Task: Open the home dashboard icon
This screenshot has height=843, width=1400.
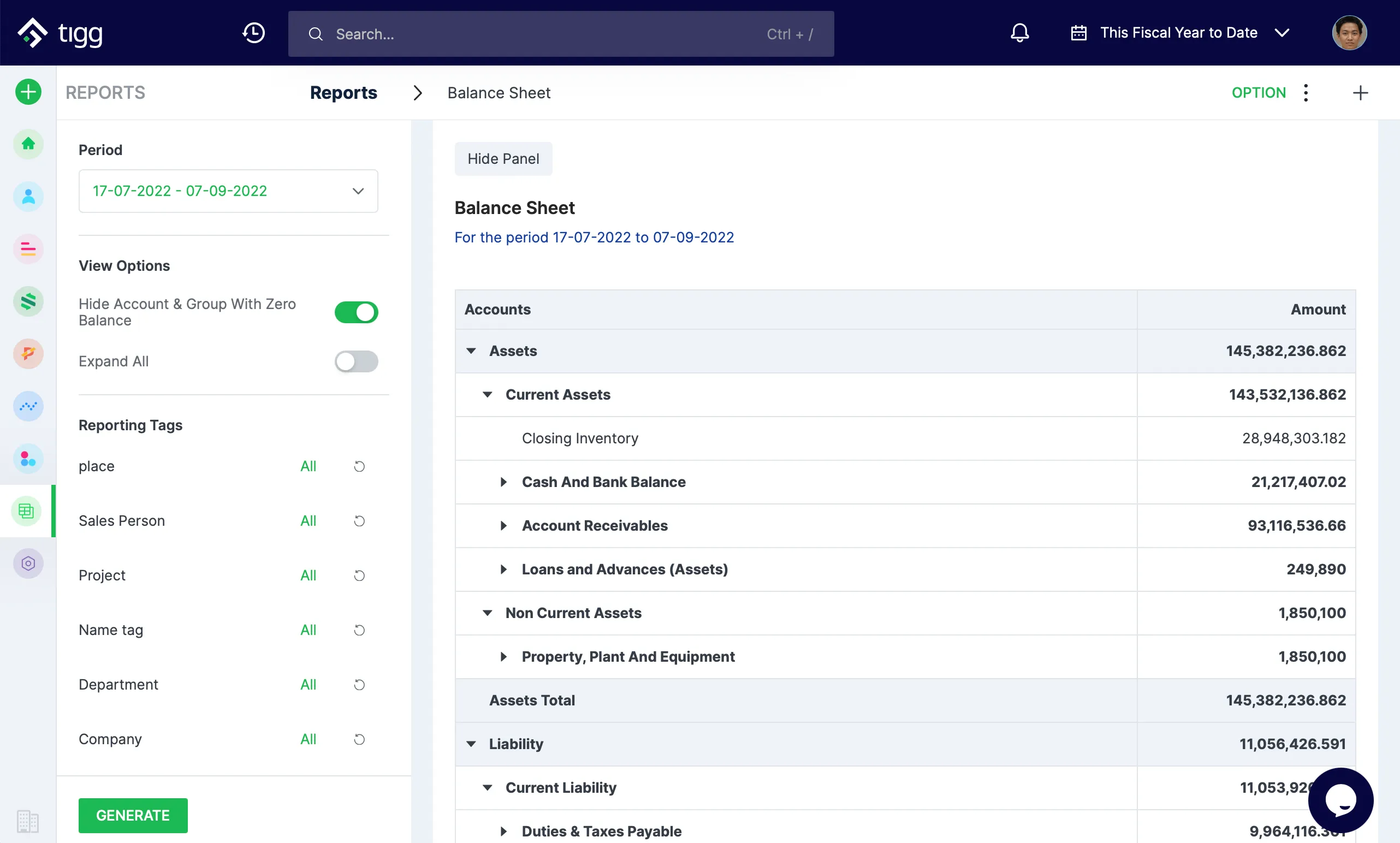Action: (28, 144)
